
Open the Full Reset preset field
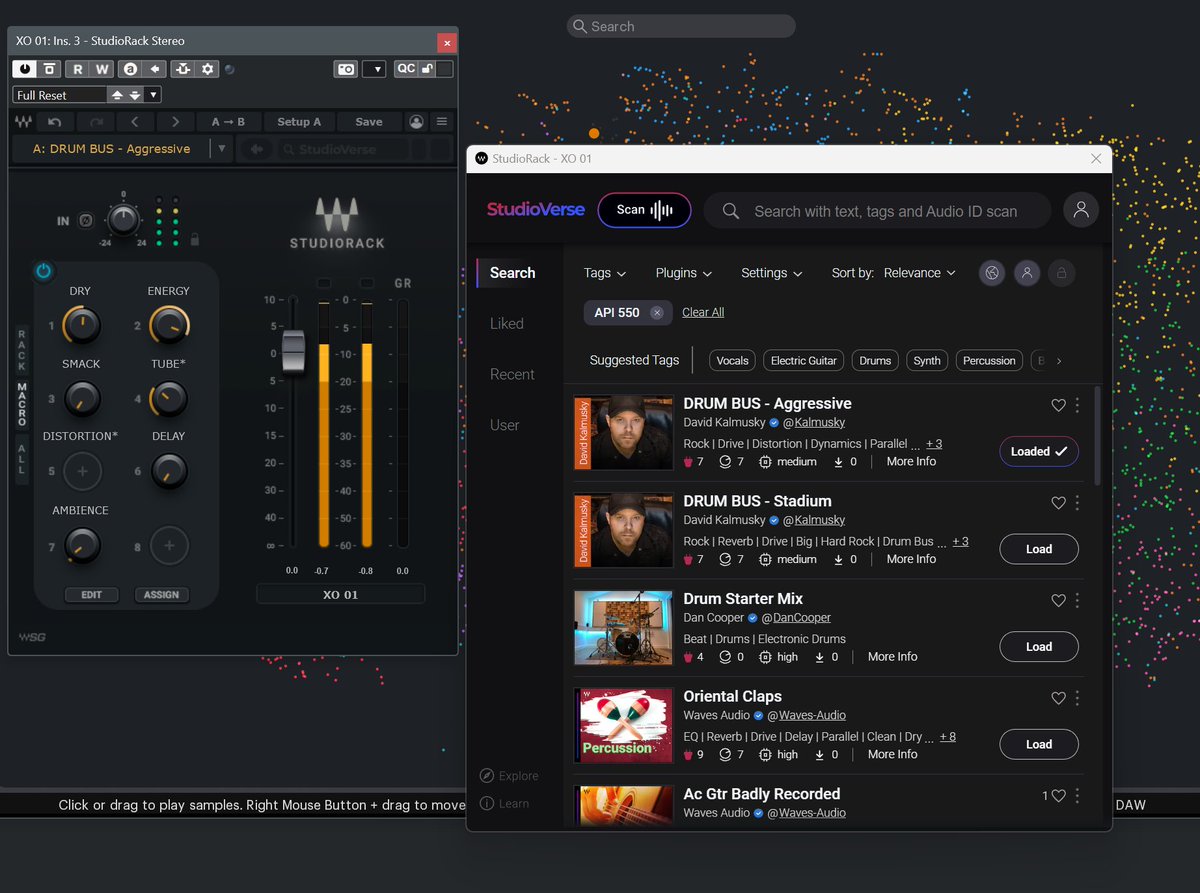(59, 95)
